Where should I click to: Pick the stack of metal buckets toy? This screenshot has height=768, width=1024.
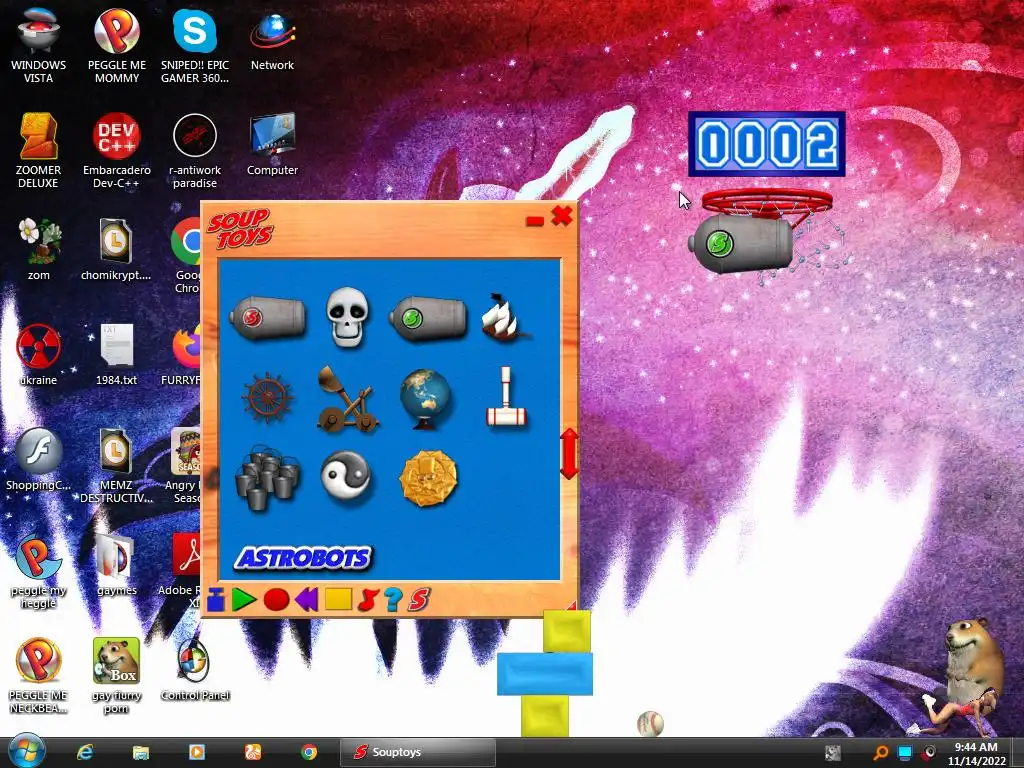(x=267, y=478)
